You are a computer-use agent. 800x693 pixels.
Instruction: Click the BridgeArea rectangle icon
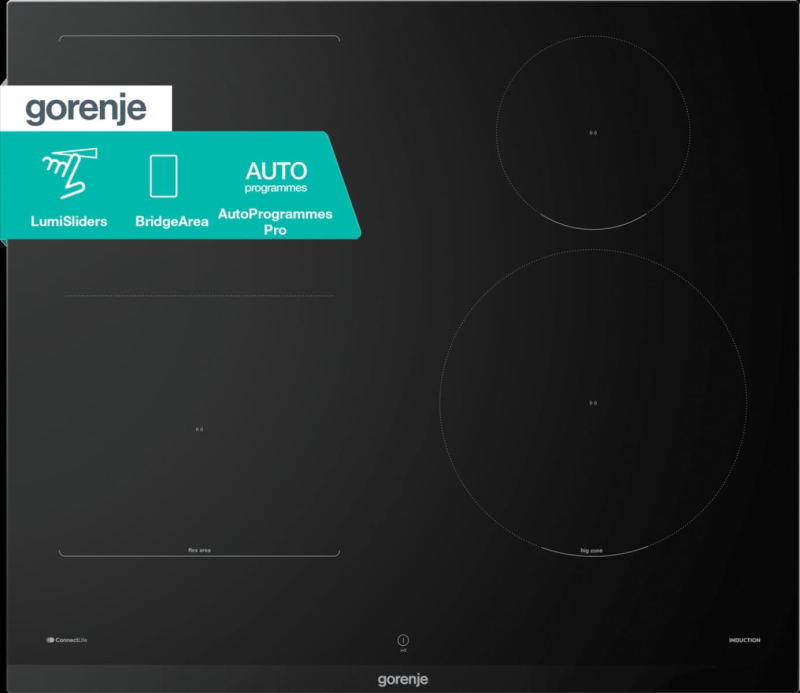pyautogui.click(x=163, y=175)
